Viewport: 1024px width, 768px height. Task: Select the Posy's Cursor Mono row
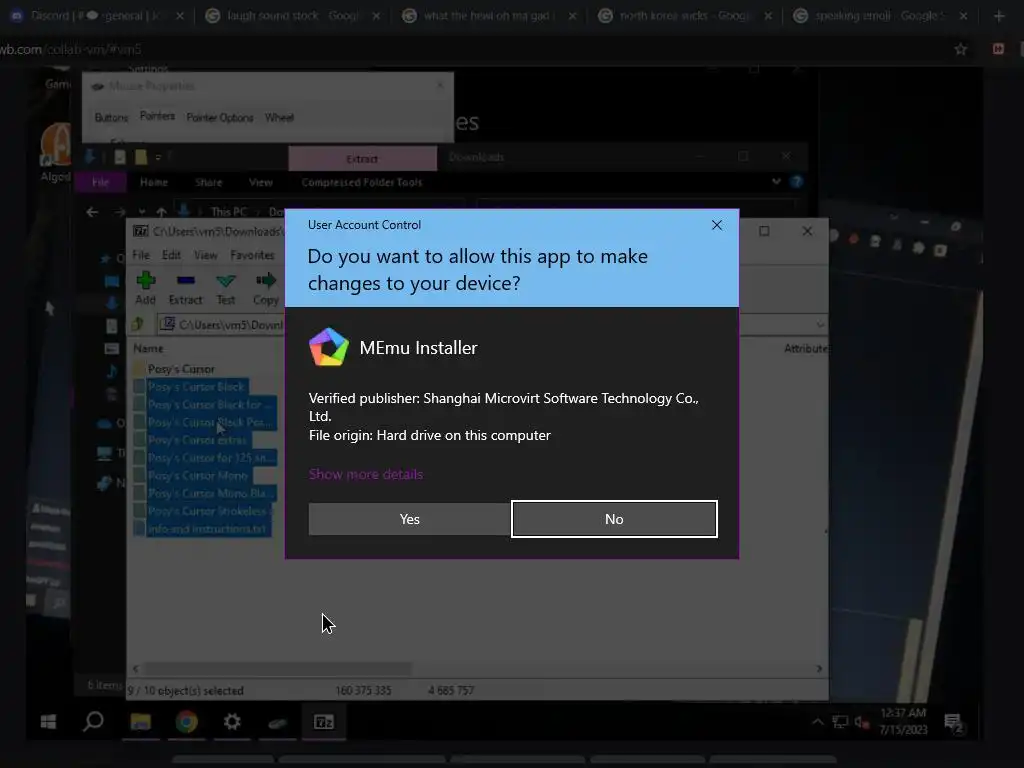198,475
